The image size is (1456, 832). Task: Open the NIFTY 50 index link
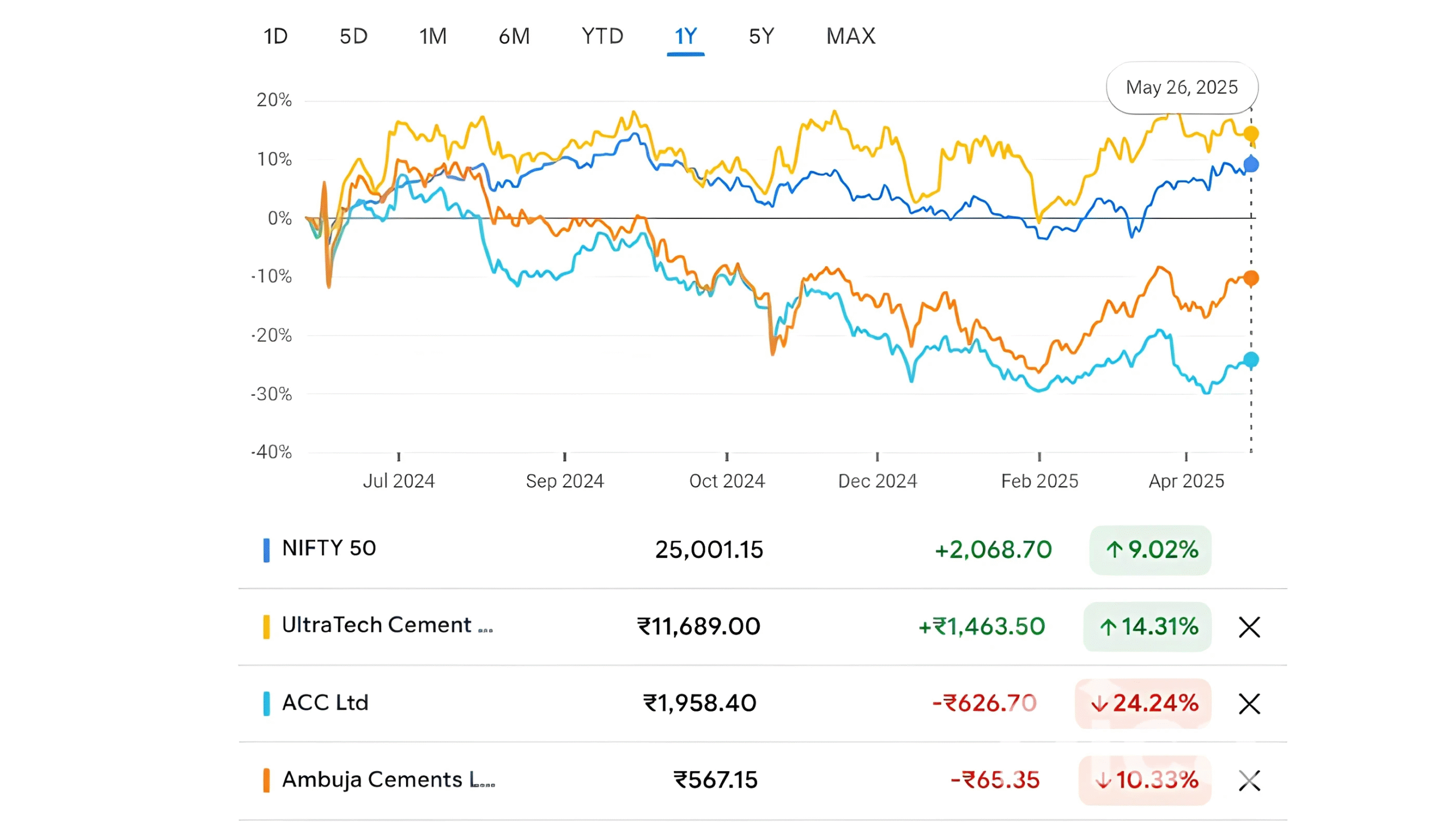point(329,548)
